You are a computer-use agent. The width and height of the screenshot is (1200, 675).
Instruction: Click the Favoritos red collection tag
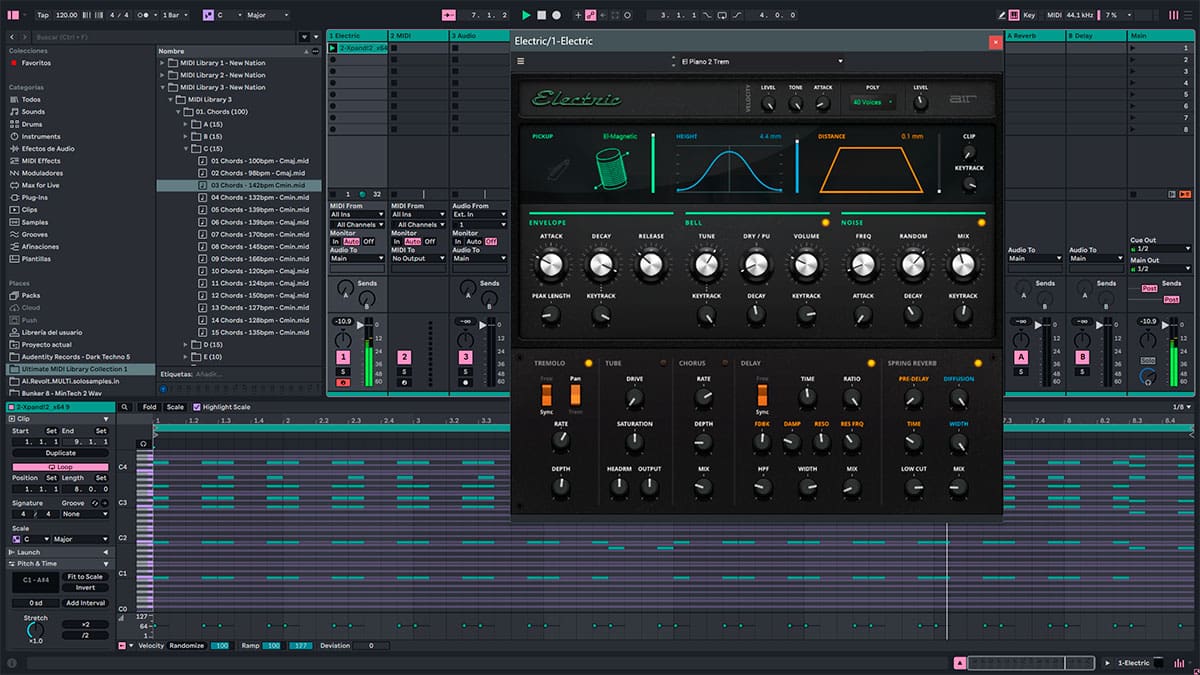(x=14, y=62)
